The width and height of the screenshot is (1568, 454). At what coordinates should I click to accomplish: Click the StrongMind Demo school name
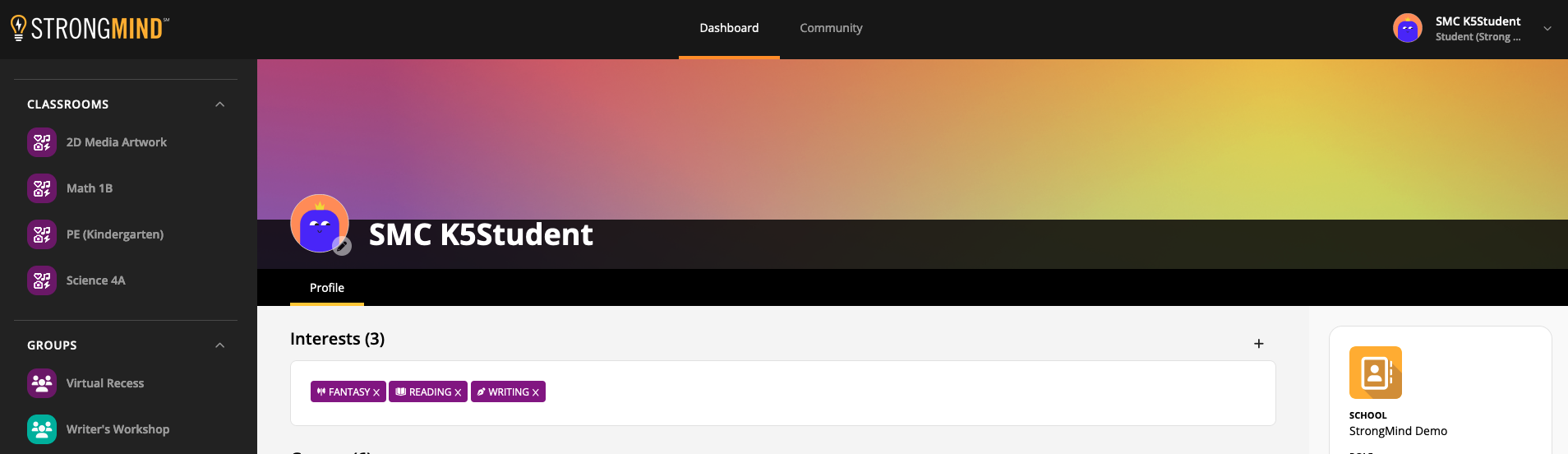(x=1398, y=431)
